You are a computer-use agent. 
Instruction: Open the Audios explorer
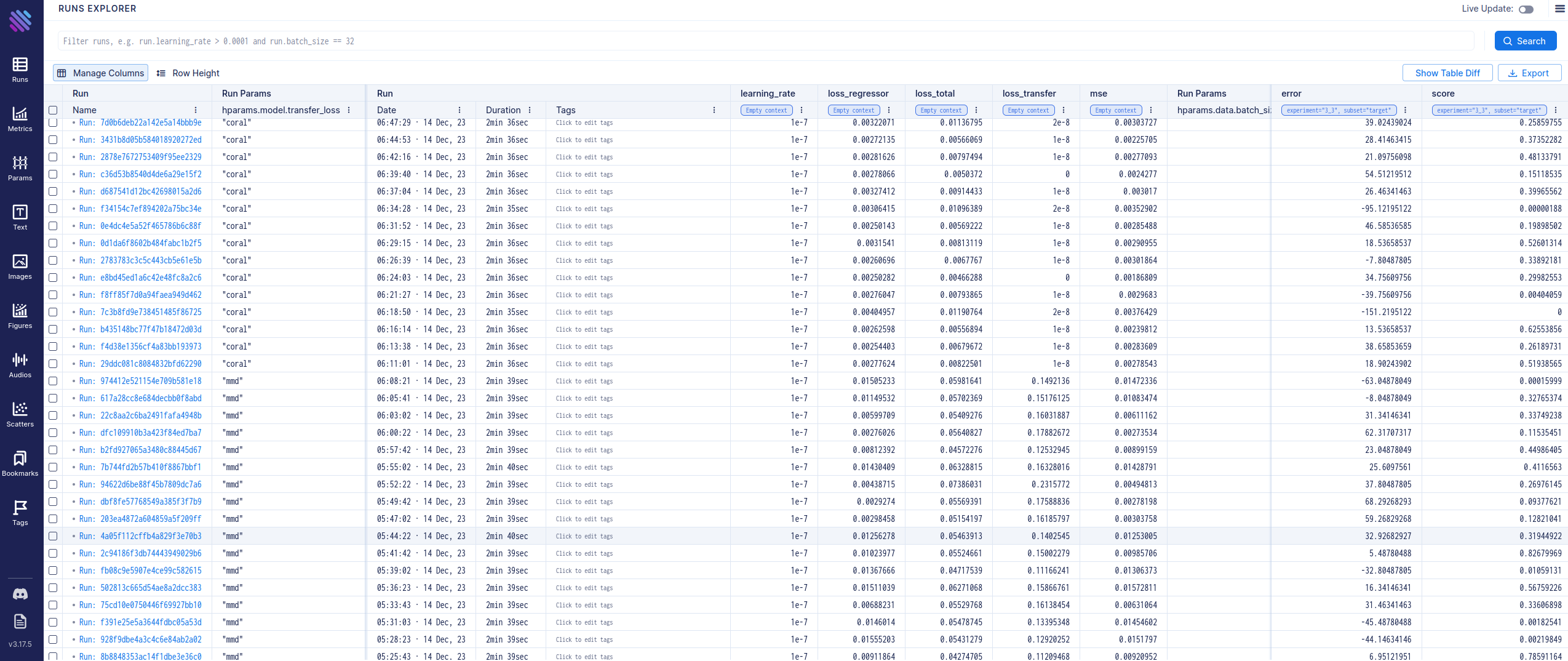click(20, 365)
